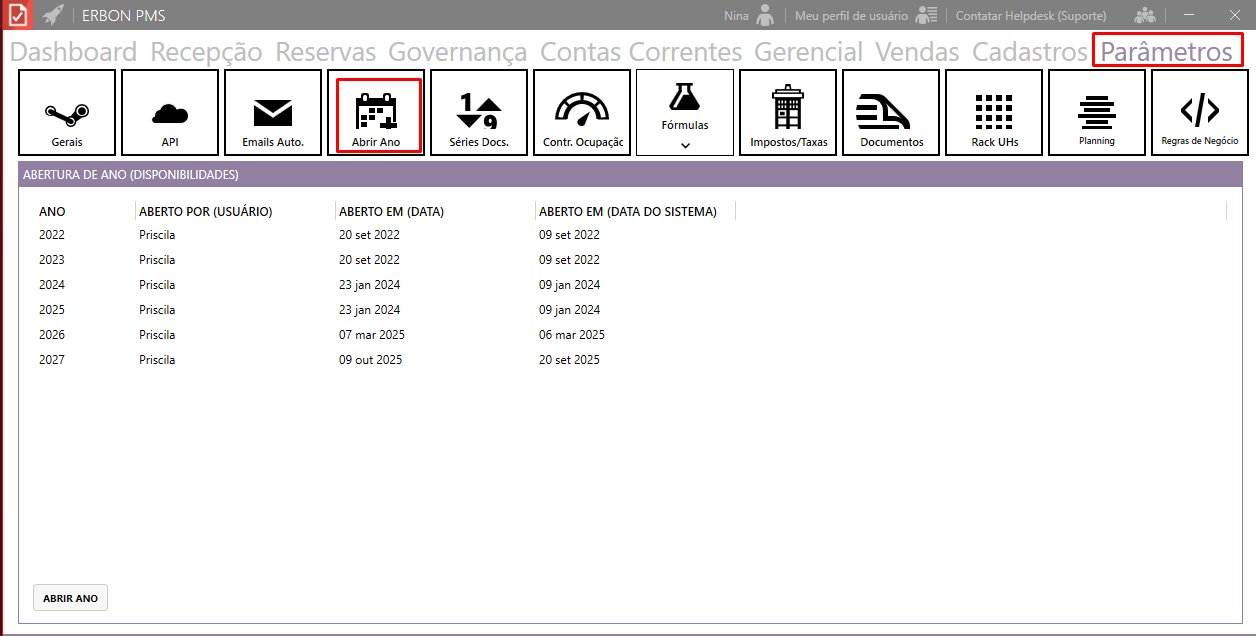Sort by the ANO column header
The image size is (1256, 636).
(x=52, y=212)
